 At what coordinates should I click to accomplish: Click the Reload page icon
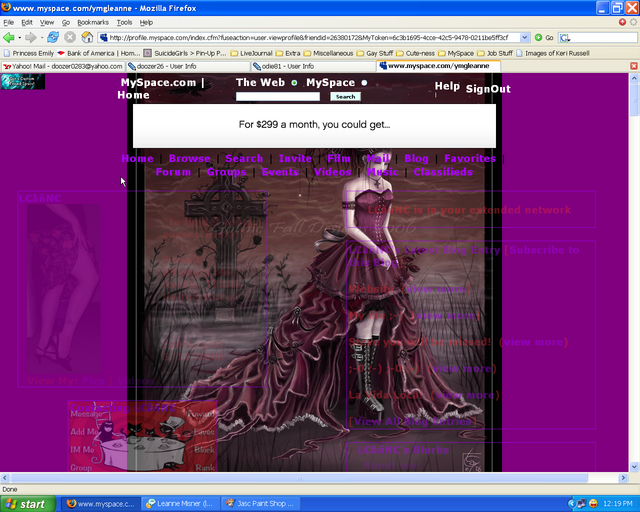click(x=53, y=37)
